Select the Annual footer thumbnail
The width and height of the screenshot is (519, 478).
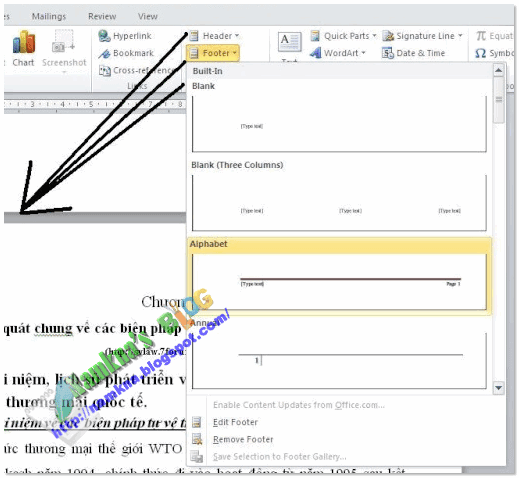[x=339, y=361]
